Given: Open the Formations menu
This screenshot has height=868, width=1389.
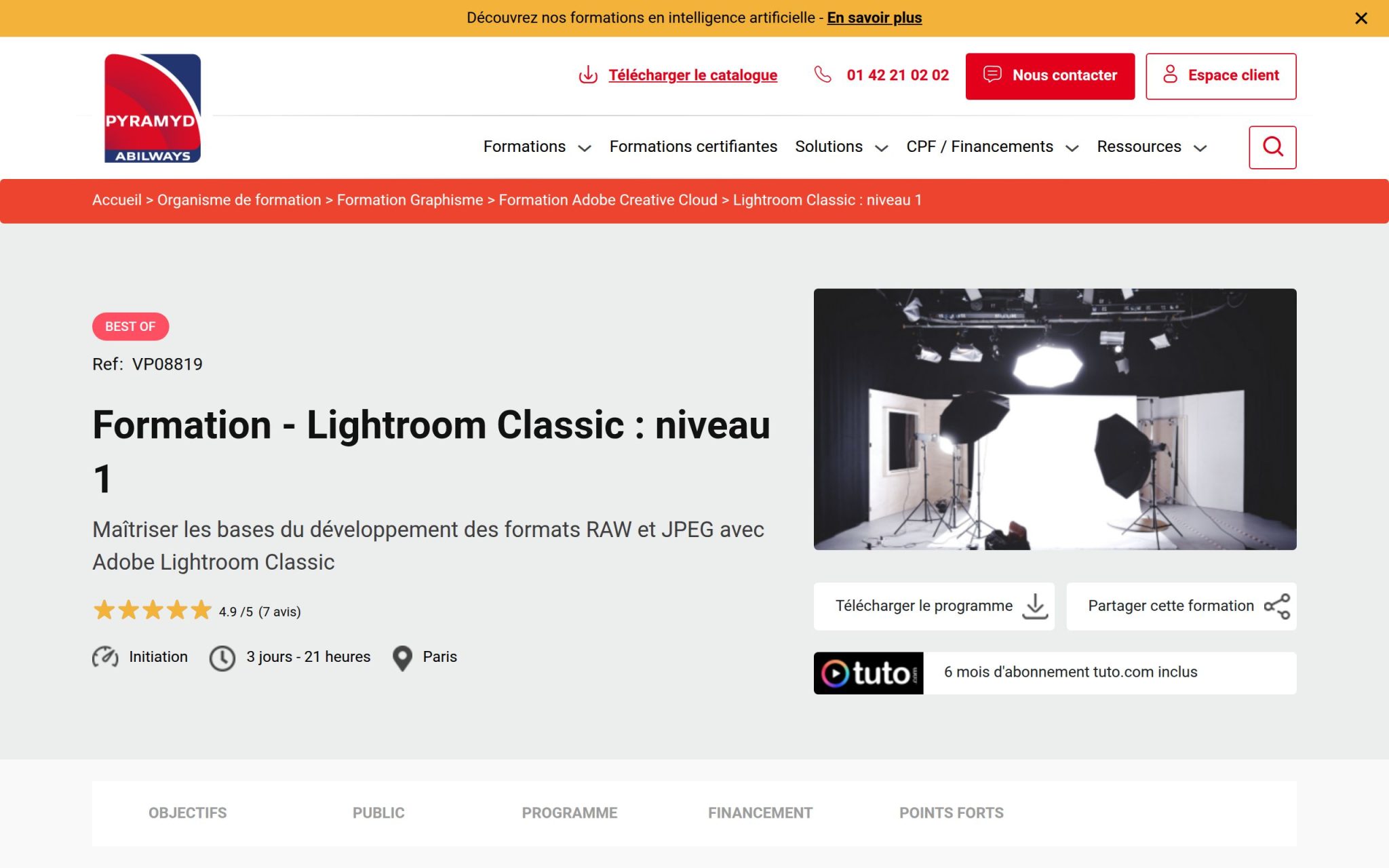Looking at the screenshot, I should click(x=524, y=146).
